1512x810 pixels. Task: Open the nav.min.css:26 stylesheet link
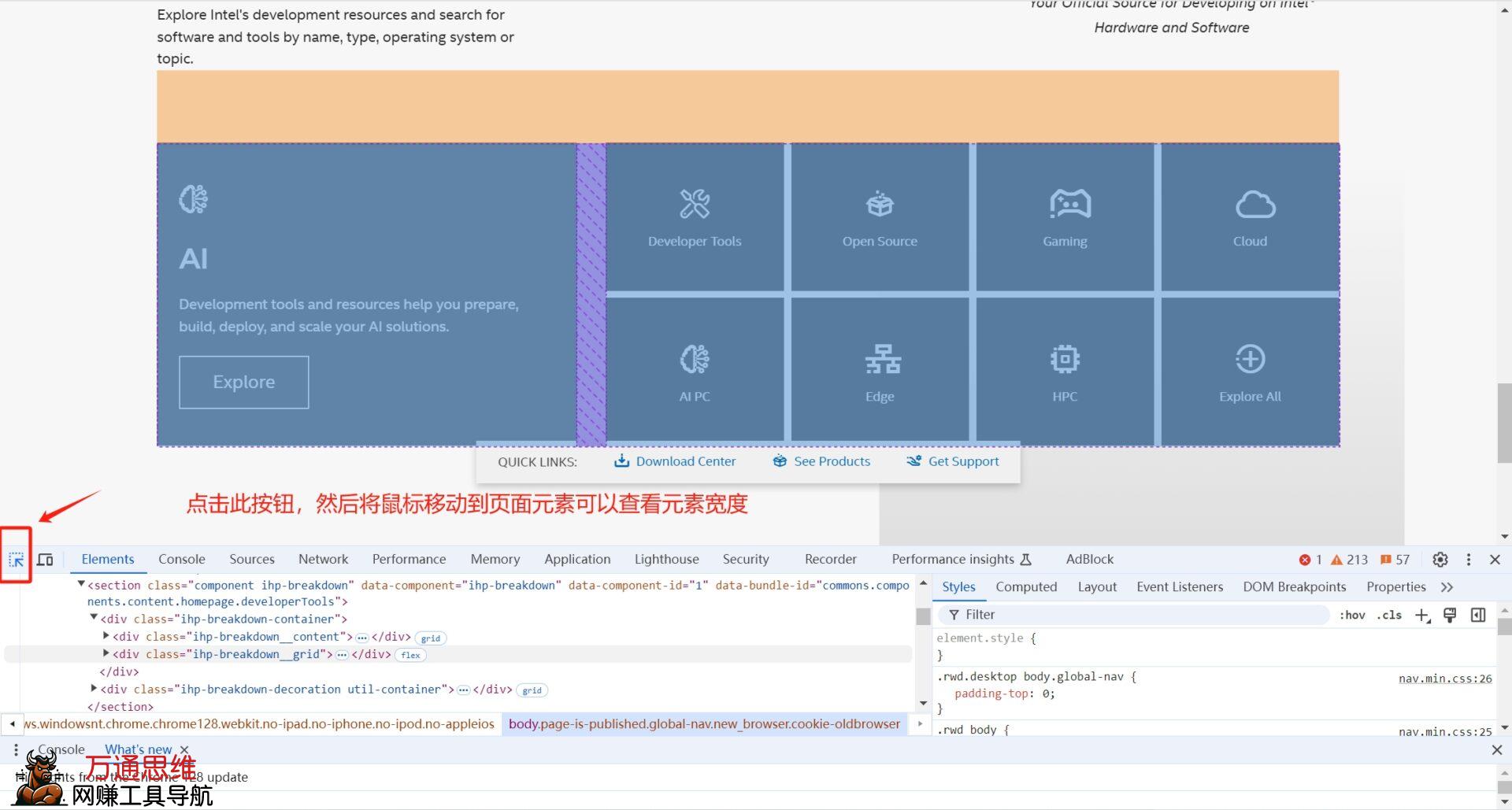point(1444,678)
